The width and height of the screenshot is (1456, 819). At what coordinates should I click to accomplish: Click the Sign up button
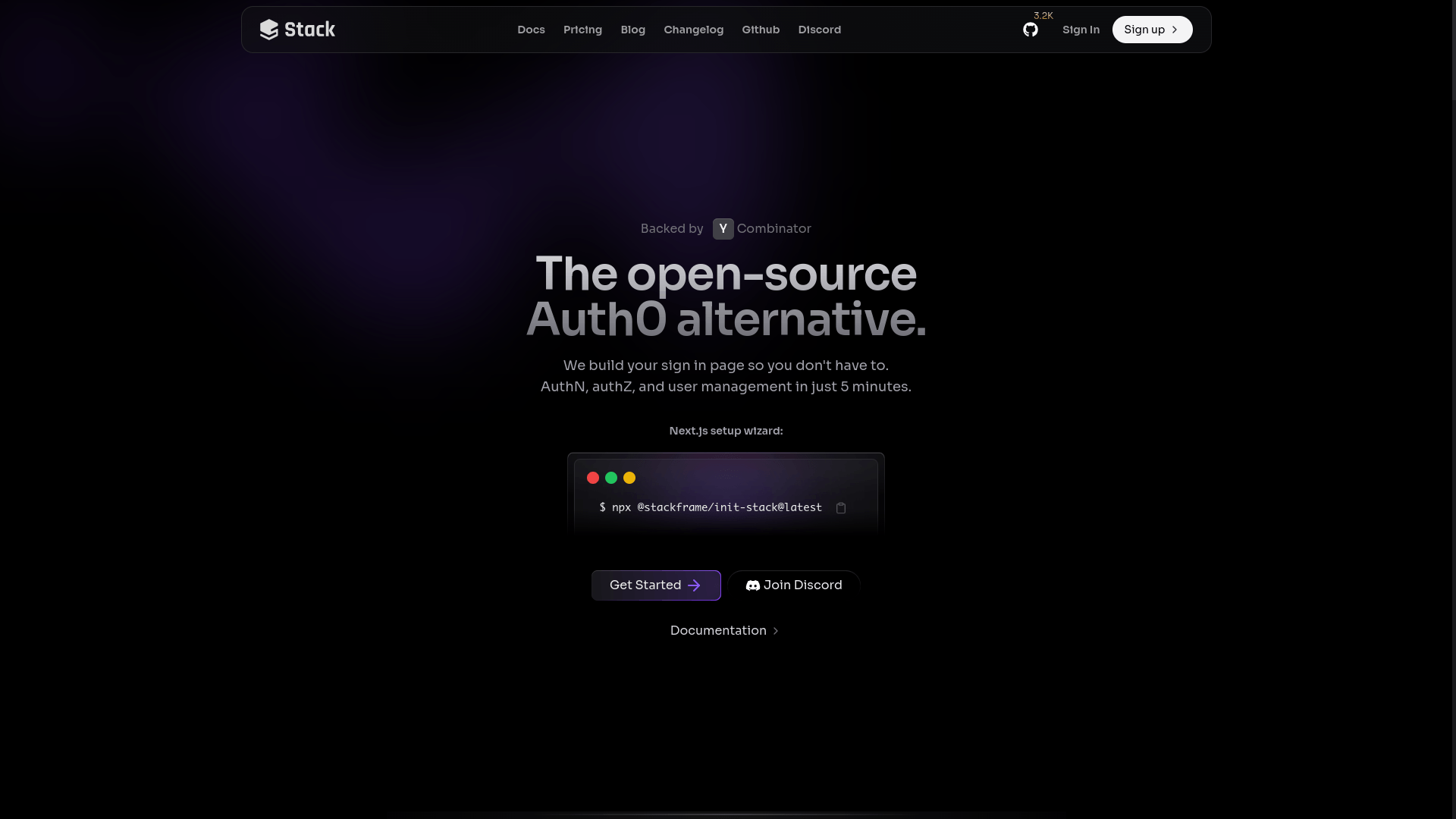pyautogui.click(x=1152, y=30)
